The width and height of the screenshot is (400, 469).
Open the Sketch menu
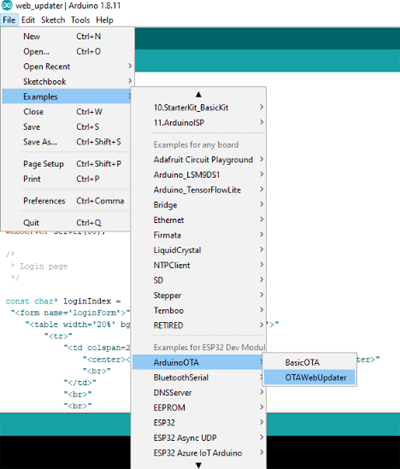point(53,20)
